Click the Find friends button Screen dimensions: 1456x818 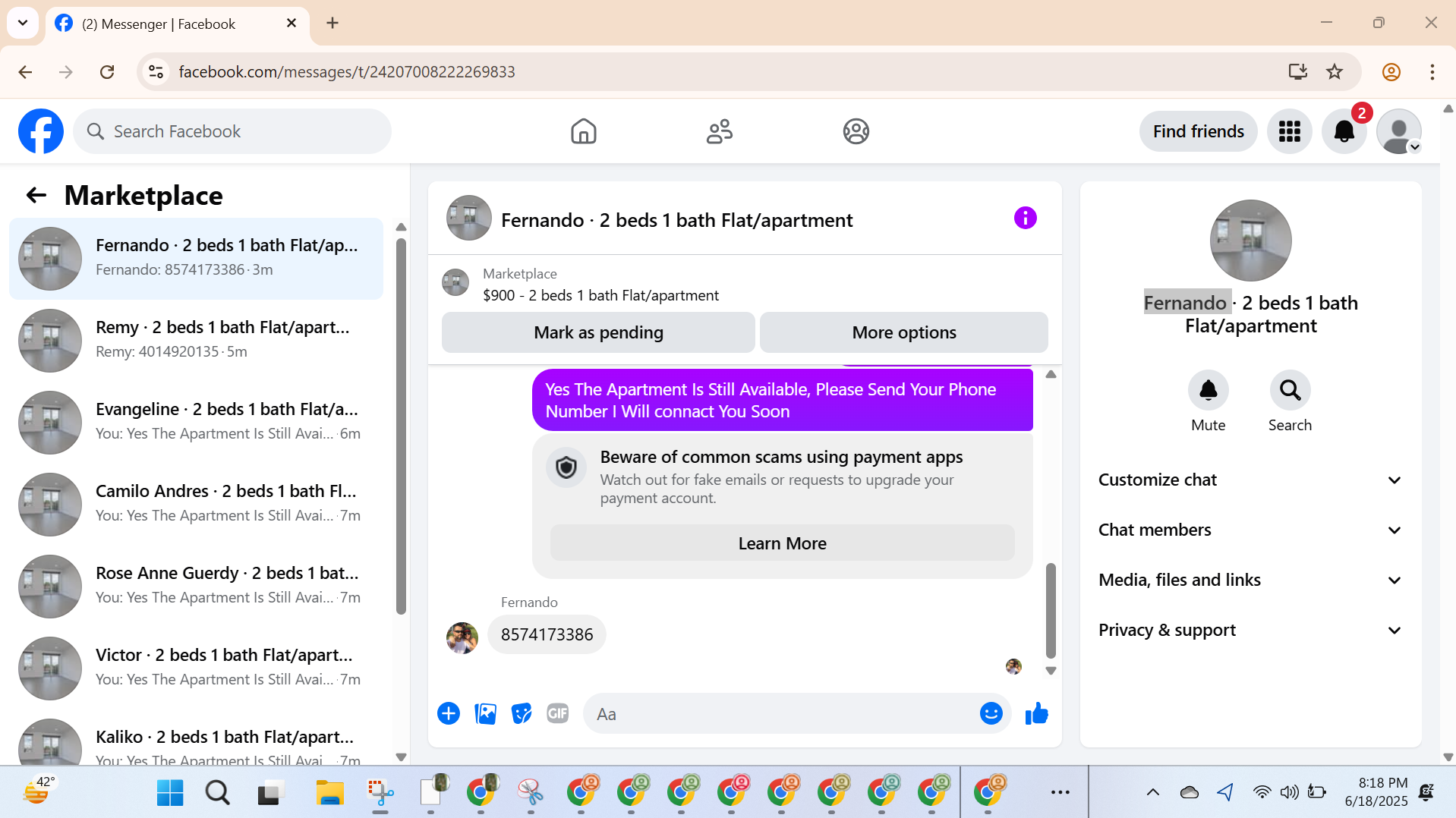coord(1198,131)
